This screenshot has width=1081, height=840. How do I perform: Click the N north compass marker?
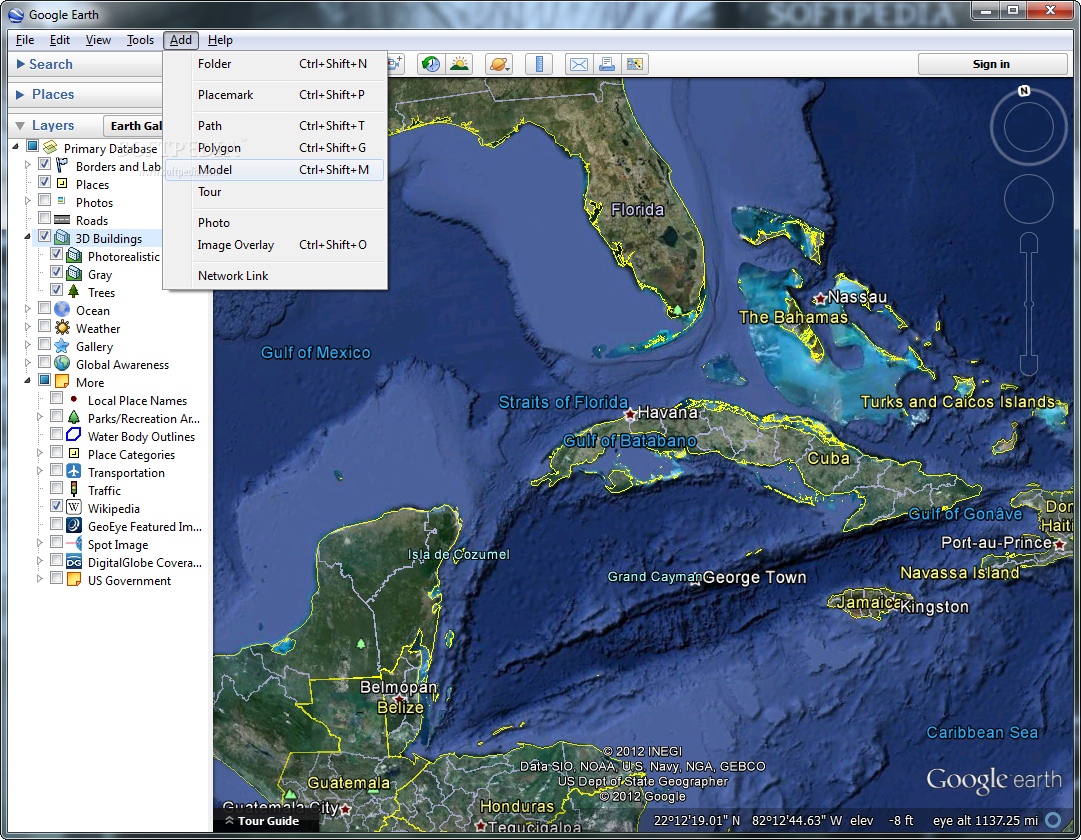[x=1024, y=91]
